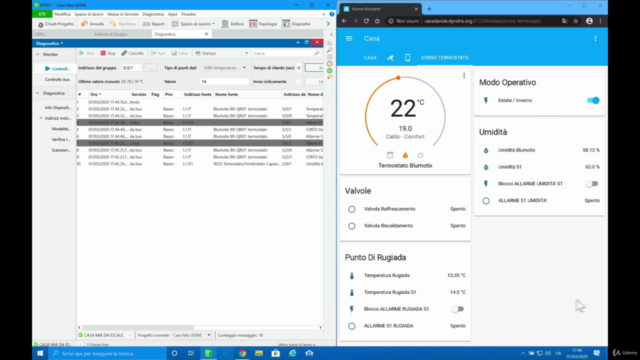
Task: Go to the browser home page
Action: [377, 21]
